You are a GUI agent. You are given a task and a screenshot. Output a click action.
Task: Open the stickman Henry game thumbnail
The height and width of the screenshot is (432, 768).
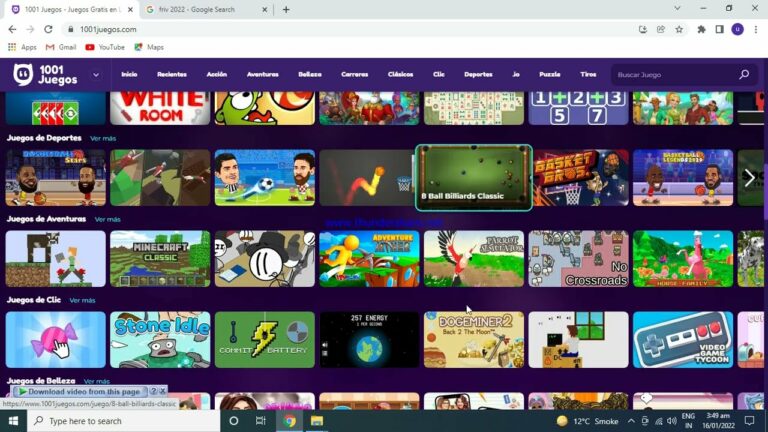click(264, 259)
